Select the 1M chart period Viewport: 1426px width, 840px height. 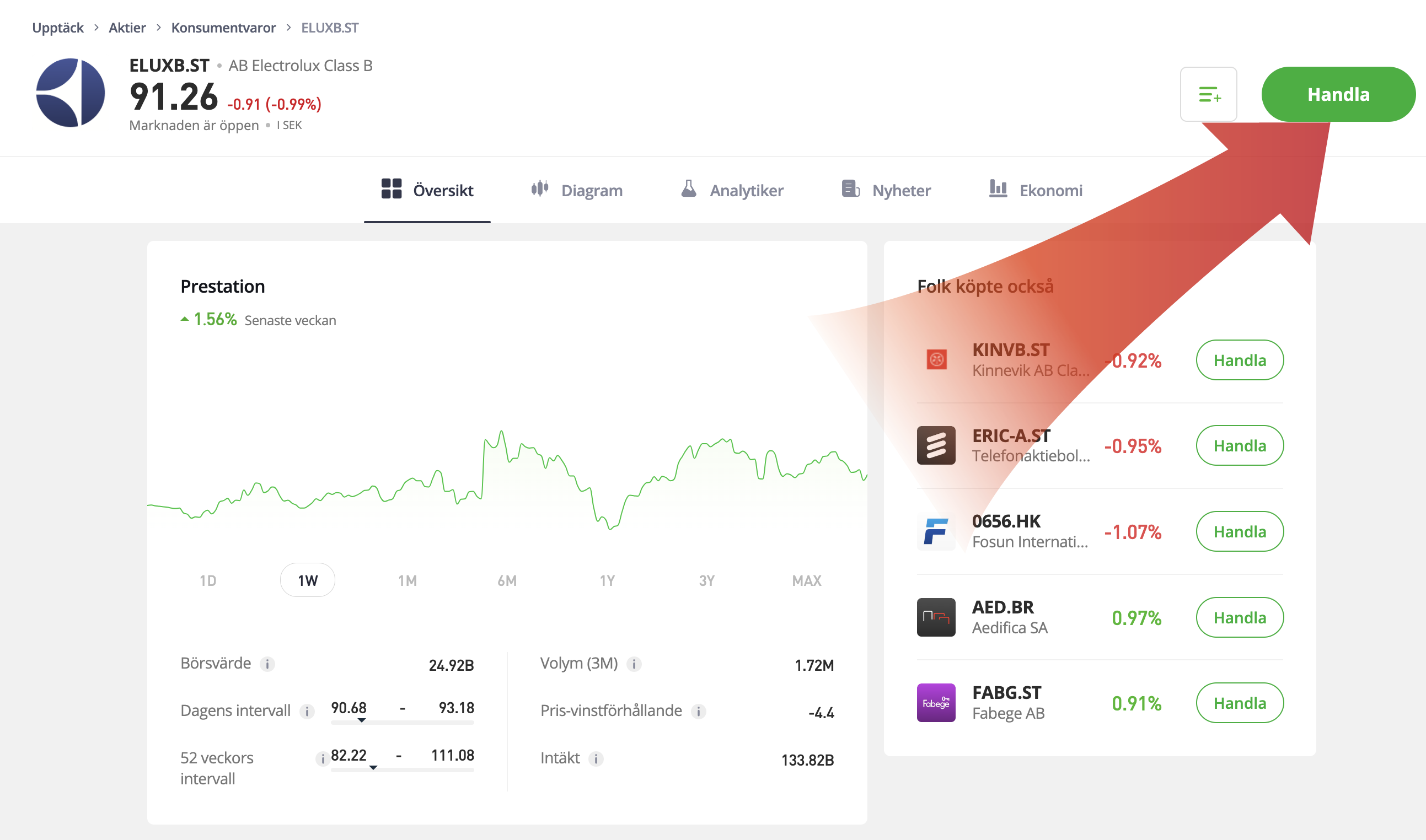coord(407,580)
